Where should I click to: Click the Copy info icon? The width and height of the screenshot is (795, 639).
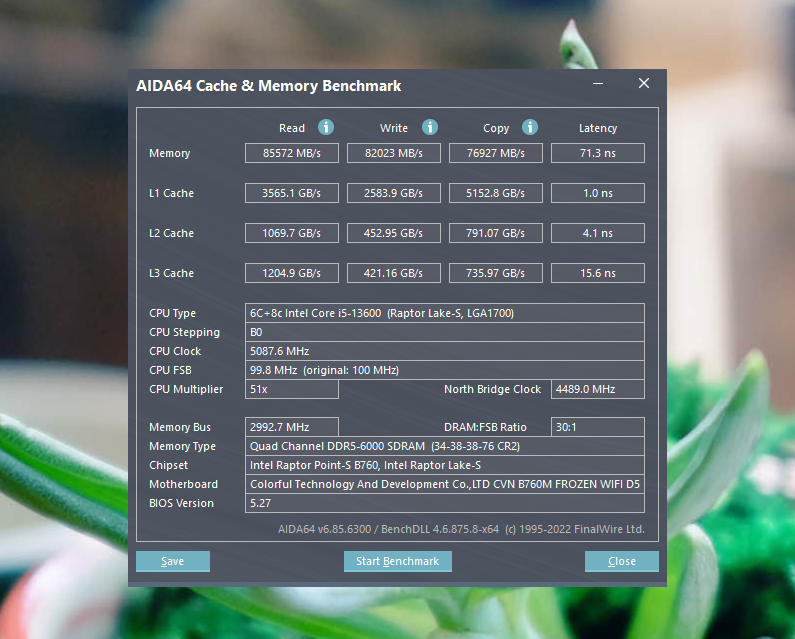click(x=530, y=127)
